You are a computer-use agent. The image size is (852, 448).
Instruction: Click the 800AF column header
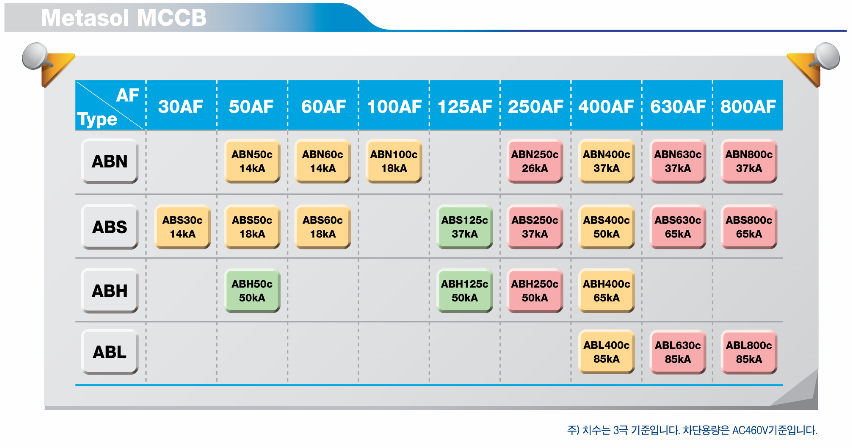point(748,106)
